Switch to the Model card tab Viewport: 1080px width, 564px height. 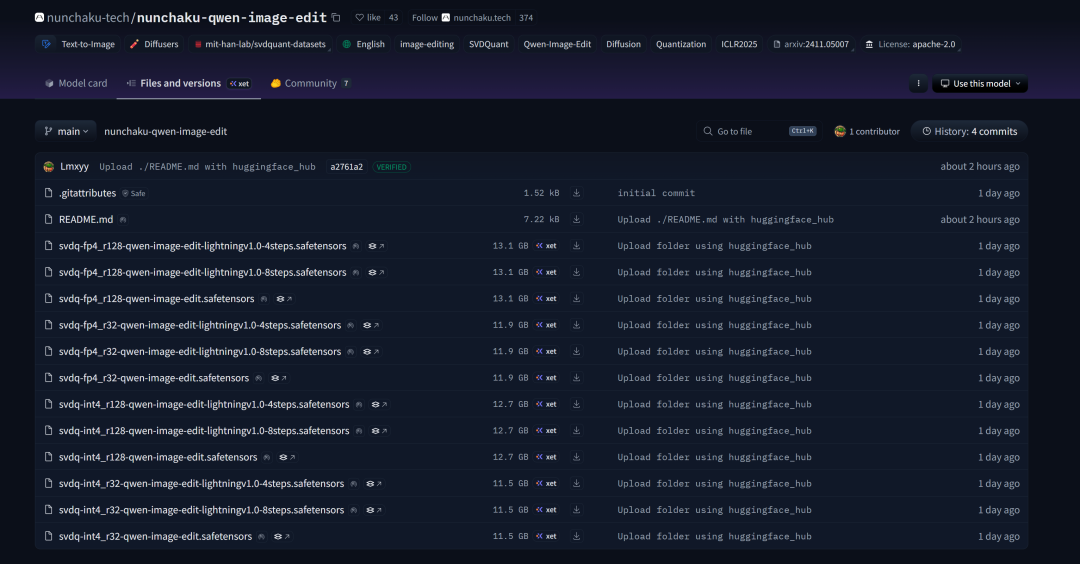[x=76, y=83]
